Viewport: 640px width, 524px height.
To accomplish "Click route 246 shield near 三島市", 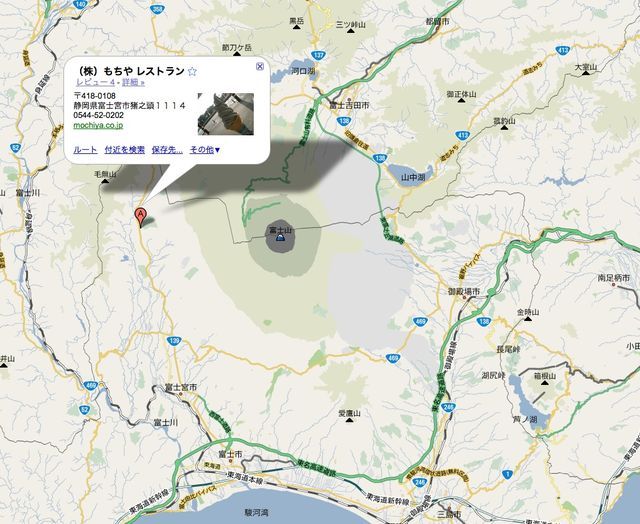I will [x=420, y=483].
